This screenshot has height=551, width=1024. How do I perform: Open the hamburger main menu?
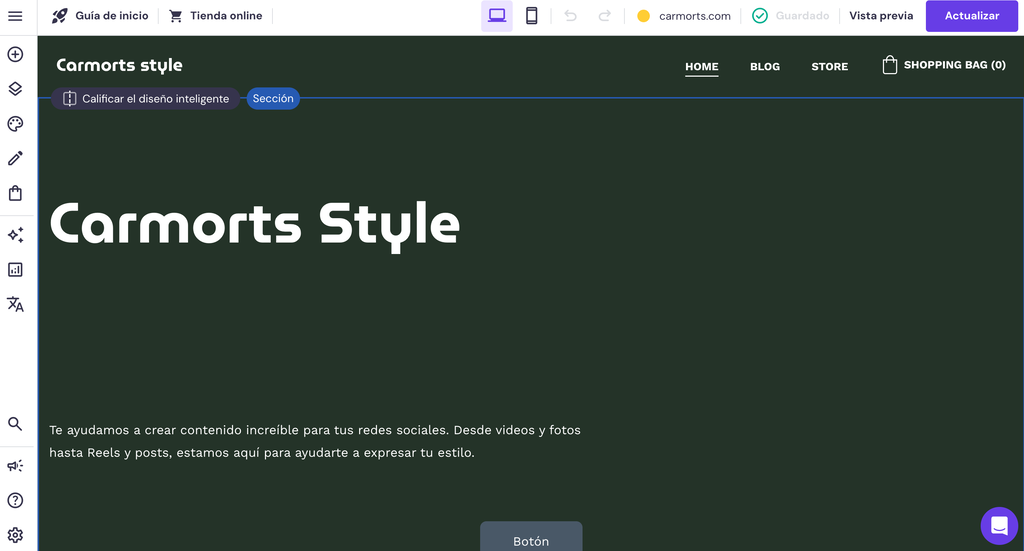point(15,16)
